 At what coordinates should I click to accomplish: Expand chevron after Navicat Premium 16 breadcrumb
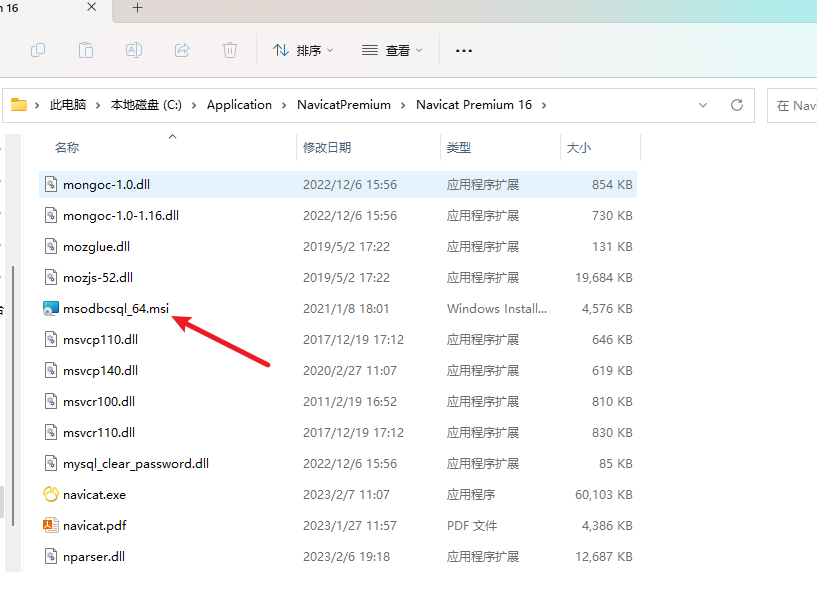click(x=544, y=105)
